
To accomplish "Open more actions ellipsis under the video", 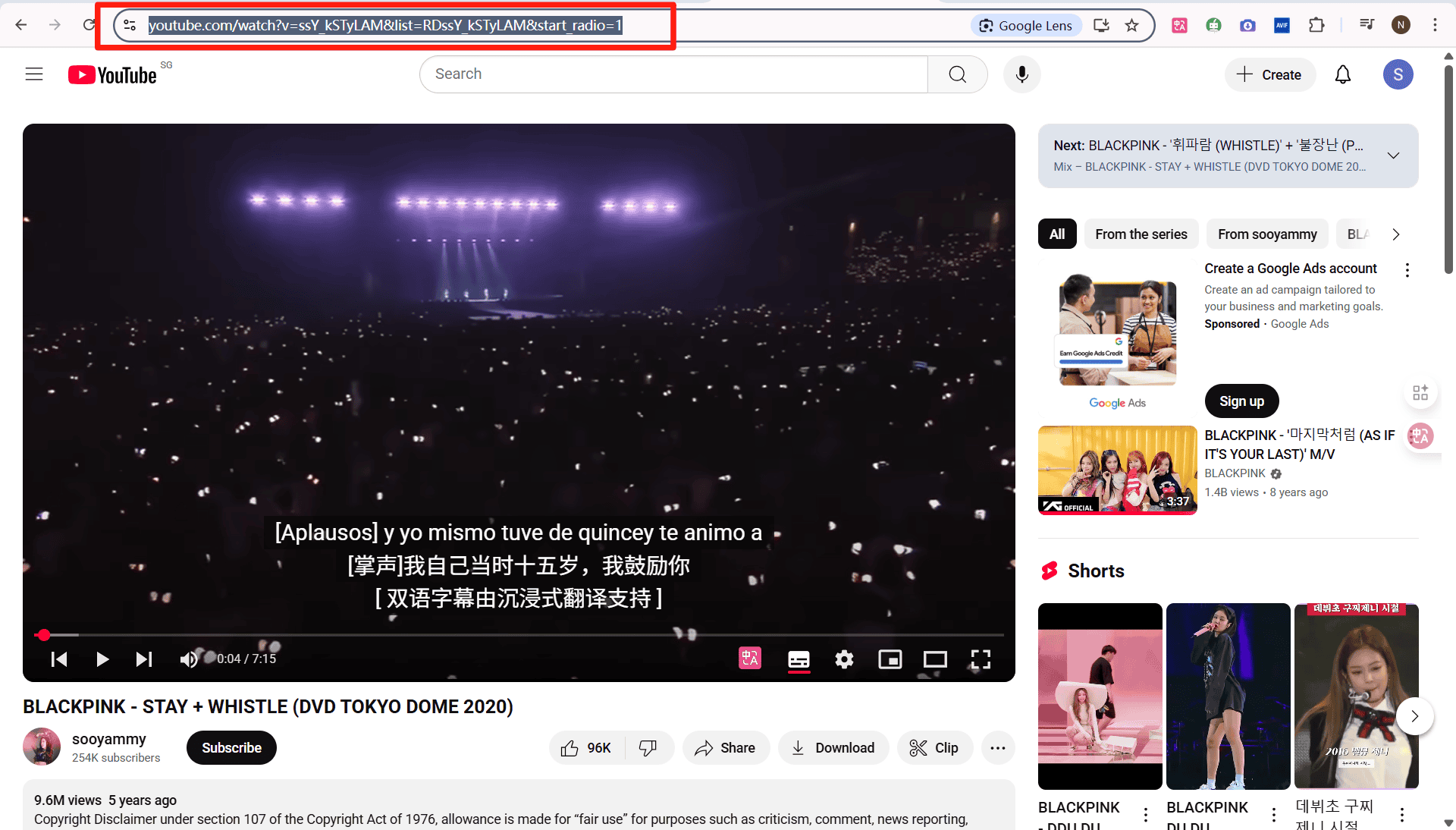I will (x=998, y=748).
